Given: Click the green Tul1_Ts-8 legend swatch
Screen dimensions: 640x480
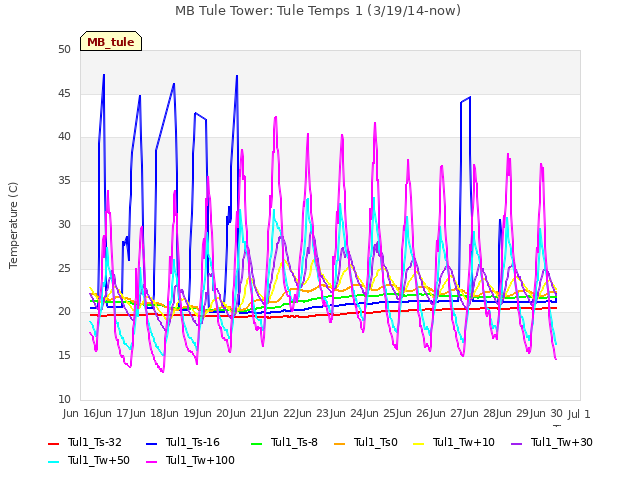Looking at the screenshot, I should 256,443.
